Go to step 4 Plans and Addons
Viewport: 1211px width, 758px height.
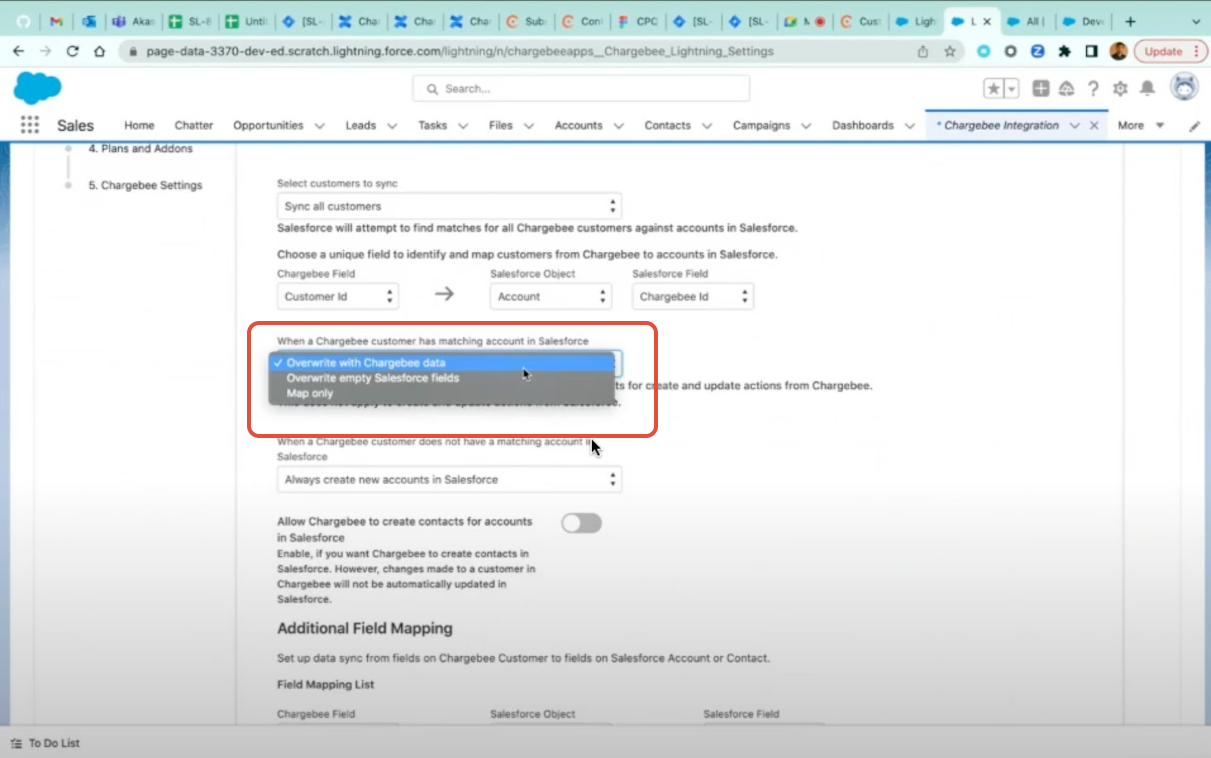pyautogui.click(x=139, y=149)
